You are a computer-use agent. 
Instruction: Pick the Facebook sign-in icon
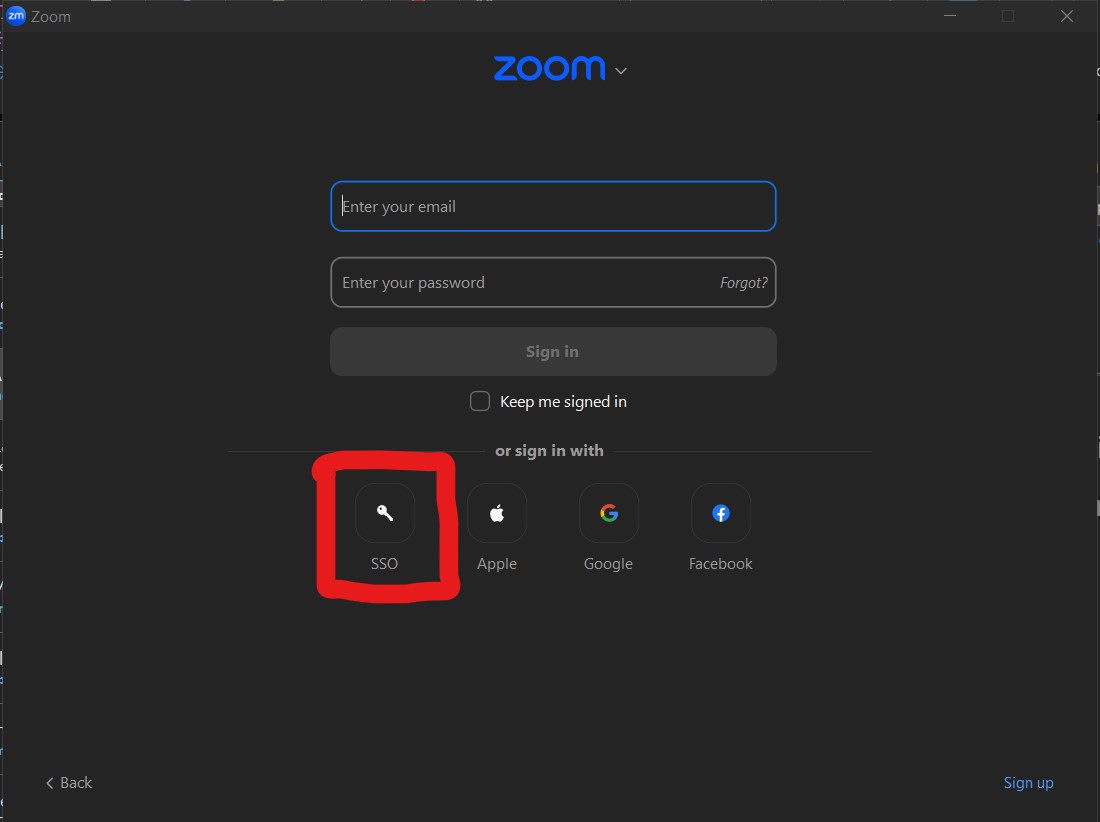click(720, 513)
